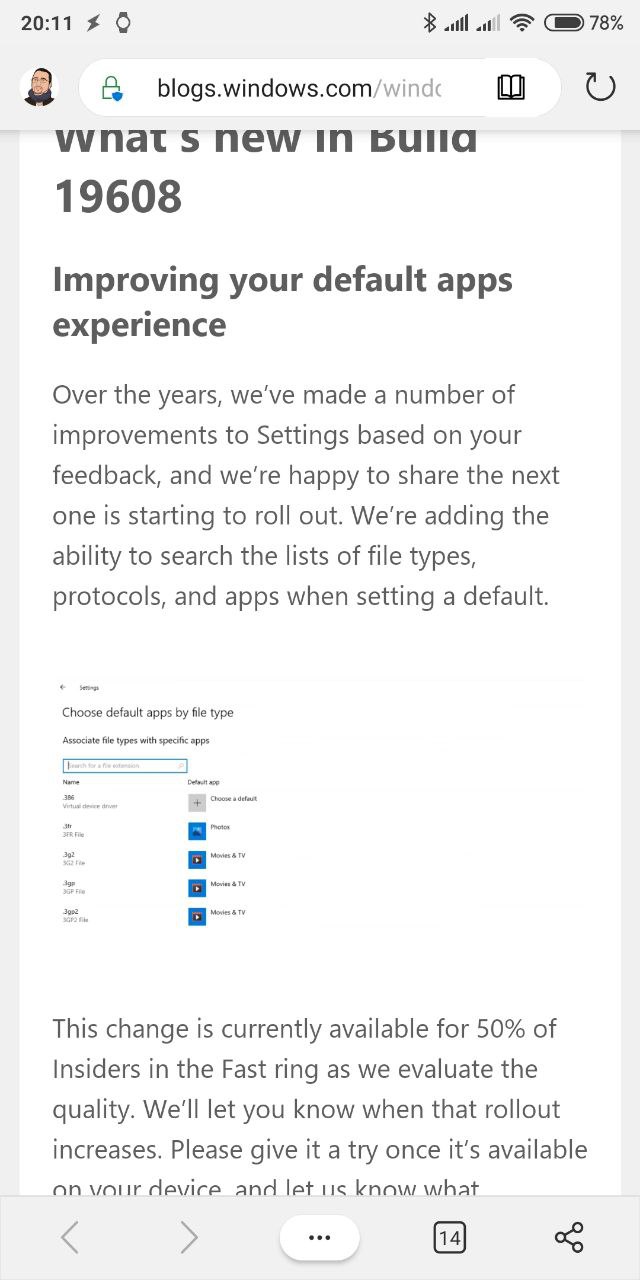Tap the secure lock icon in address bar

(113, 89)
